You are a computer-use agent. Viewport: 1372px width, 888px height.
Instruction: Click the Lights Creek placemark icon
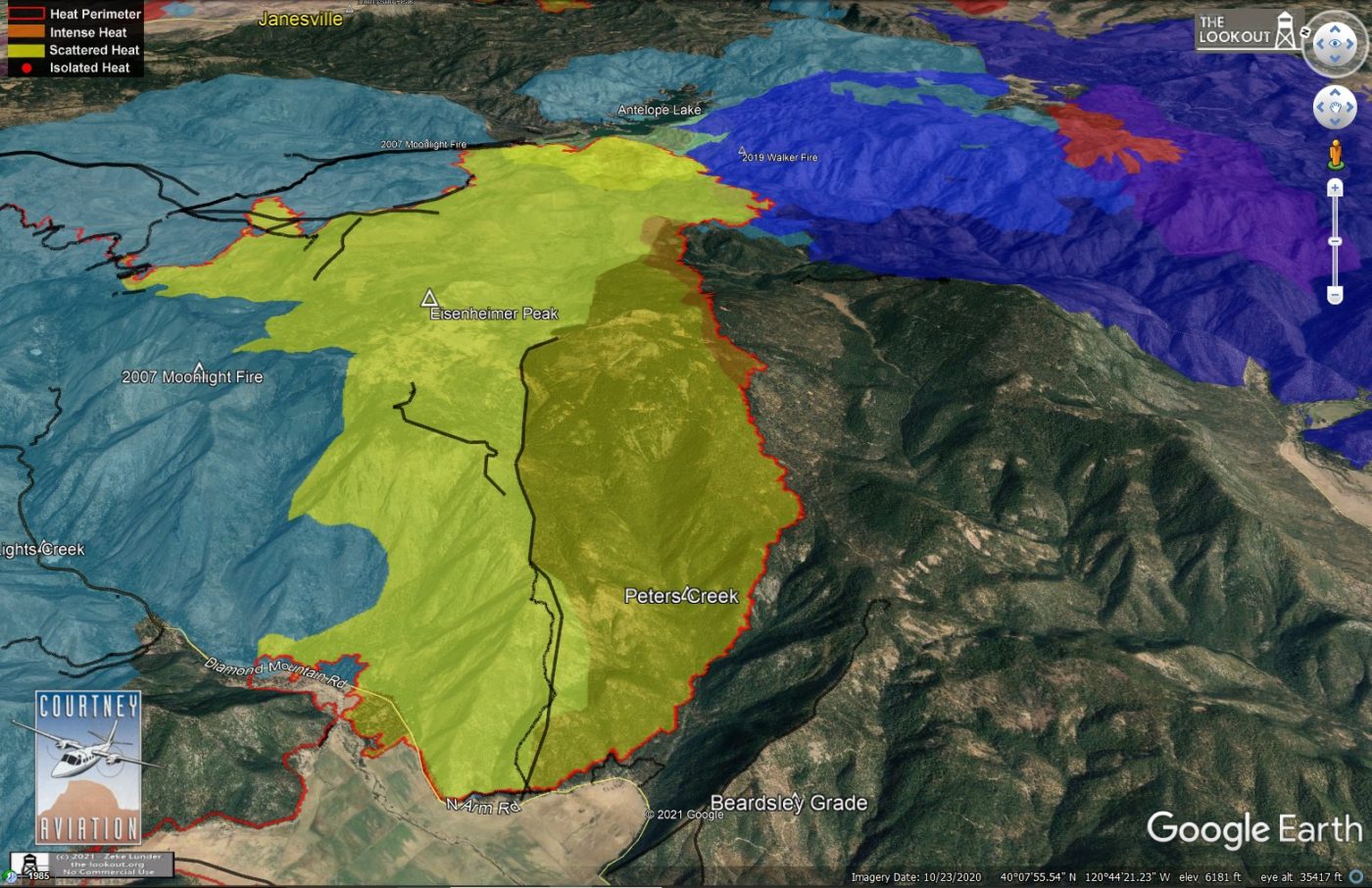(44, 546)
